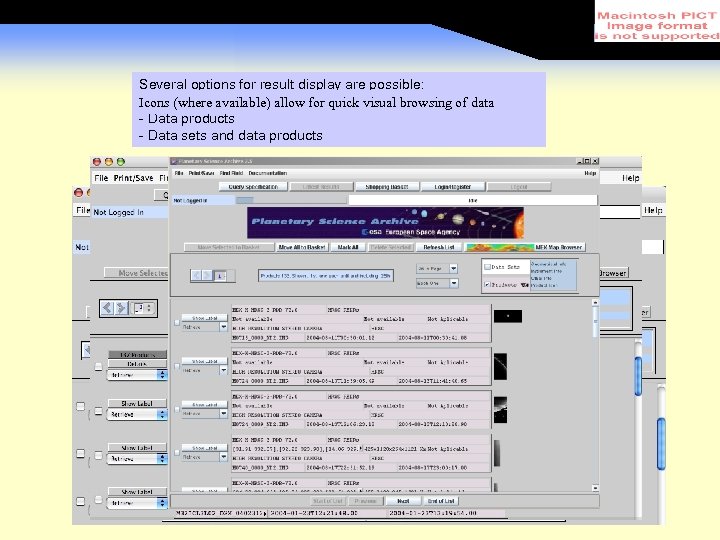Image resolution: width=720 pixels, height=540 pixels.
Task: Open File menu in Planetary Science Archive window
Action: tap(179, 173)
